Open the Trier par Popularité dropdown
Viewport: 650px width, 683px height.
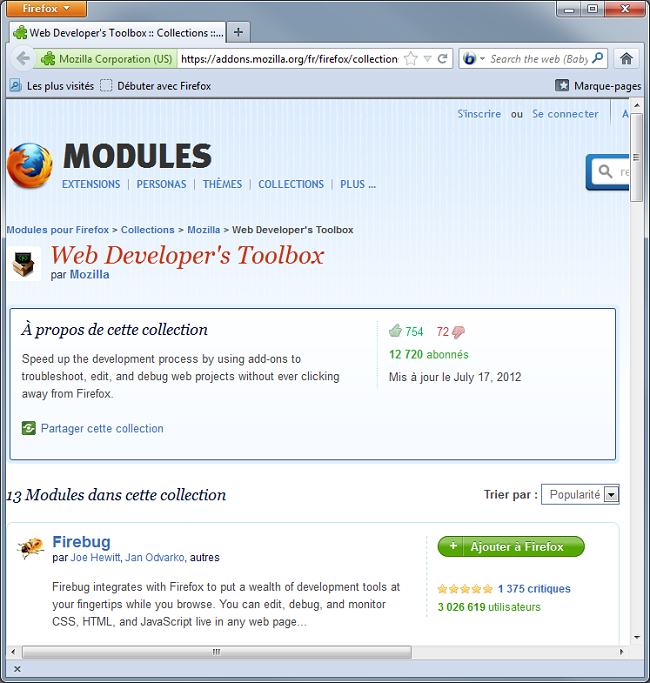[580, 494]
